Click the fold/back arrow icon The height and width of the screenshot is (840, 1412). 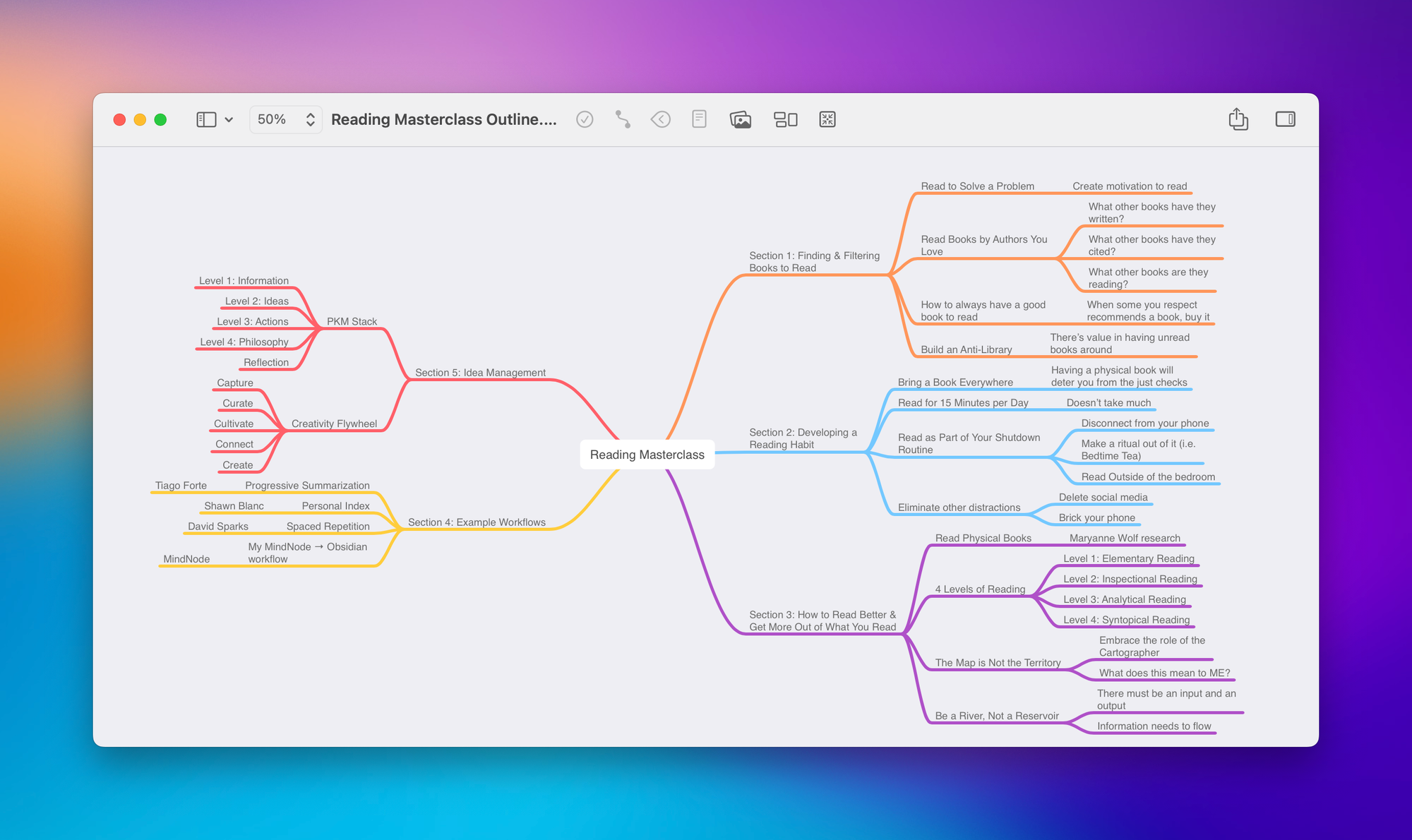click(661, 119)
